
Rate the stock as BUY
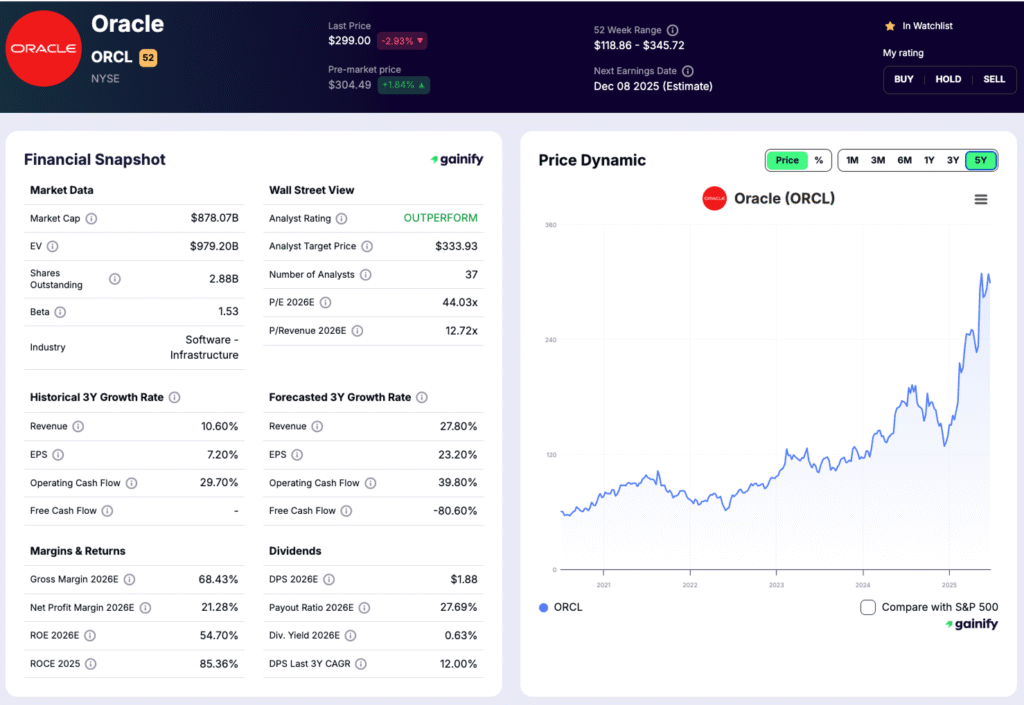(903, 79)
